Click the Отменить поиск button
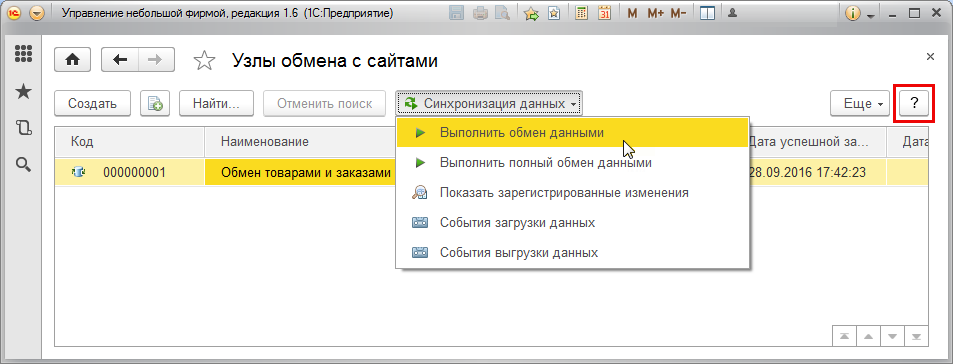Screen dimensions: 953x364 coord(325,103)
